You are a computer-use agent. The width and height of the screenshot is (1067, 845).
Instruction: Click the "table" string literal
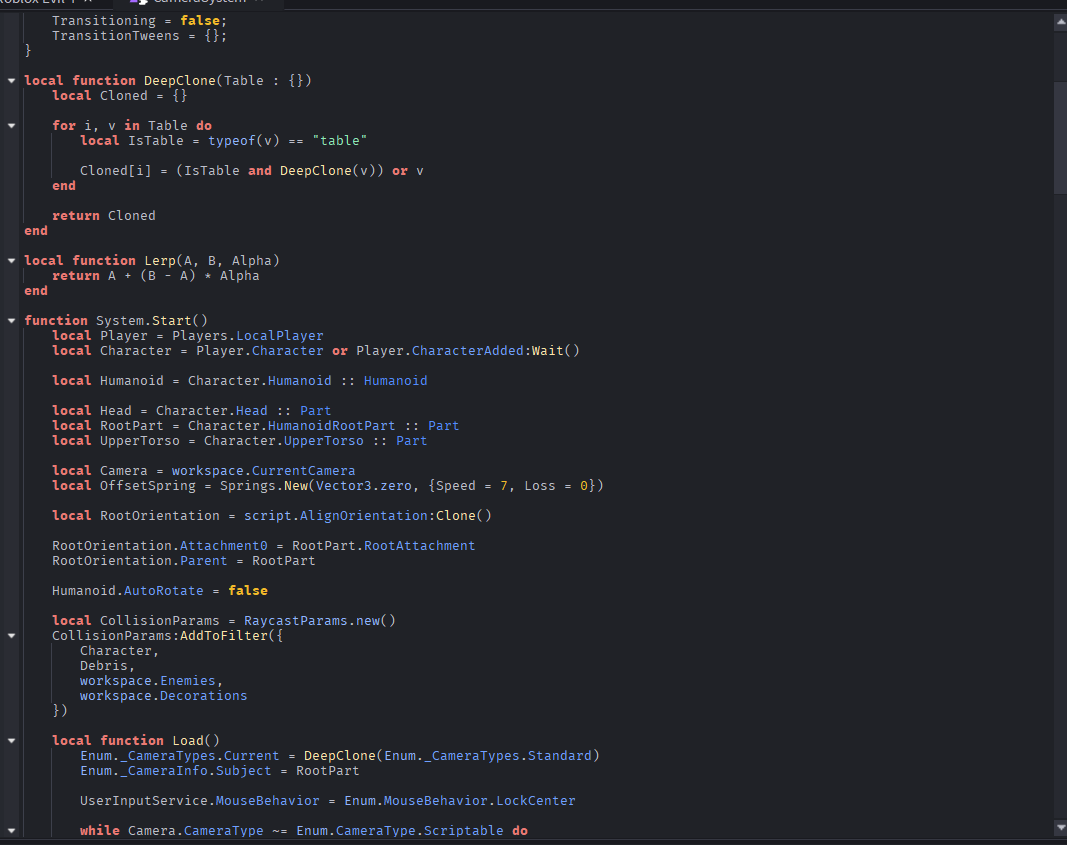[340, 140]
